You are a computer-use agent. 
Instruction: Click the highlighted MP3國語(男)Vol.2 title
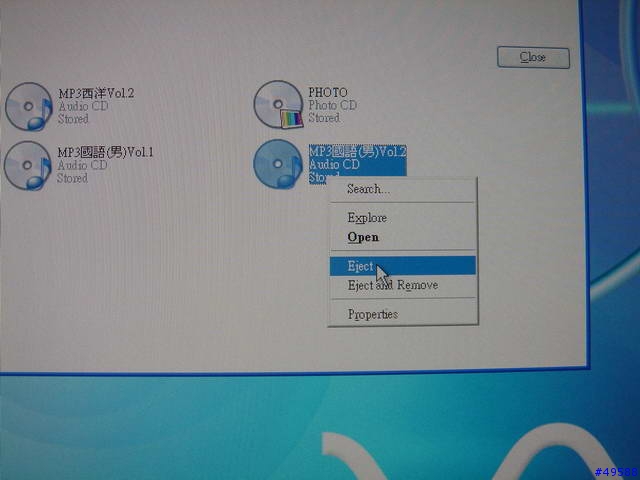[358, 151]
